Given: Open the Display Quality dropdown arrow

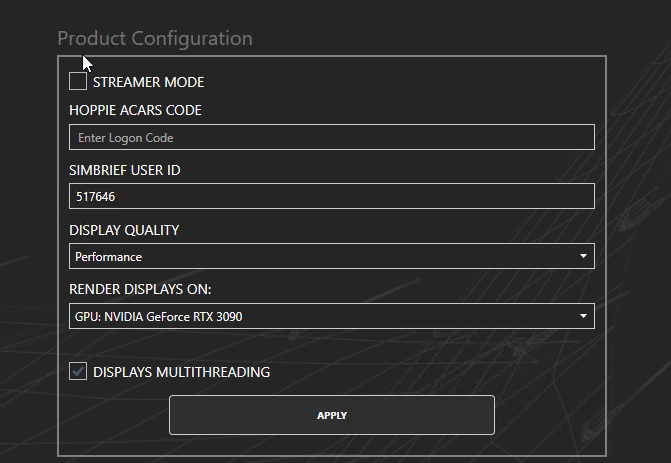Looking at the screenshot, I should (x=583, y=256).
